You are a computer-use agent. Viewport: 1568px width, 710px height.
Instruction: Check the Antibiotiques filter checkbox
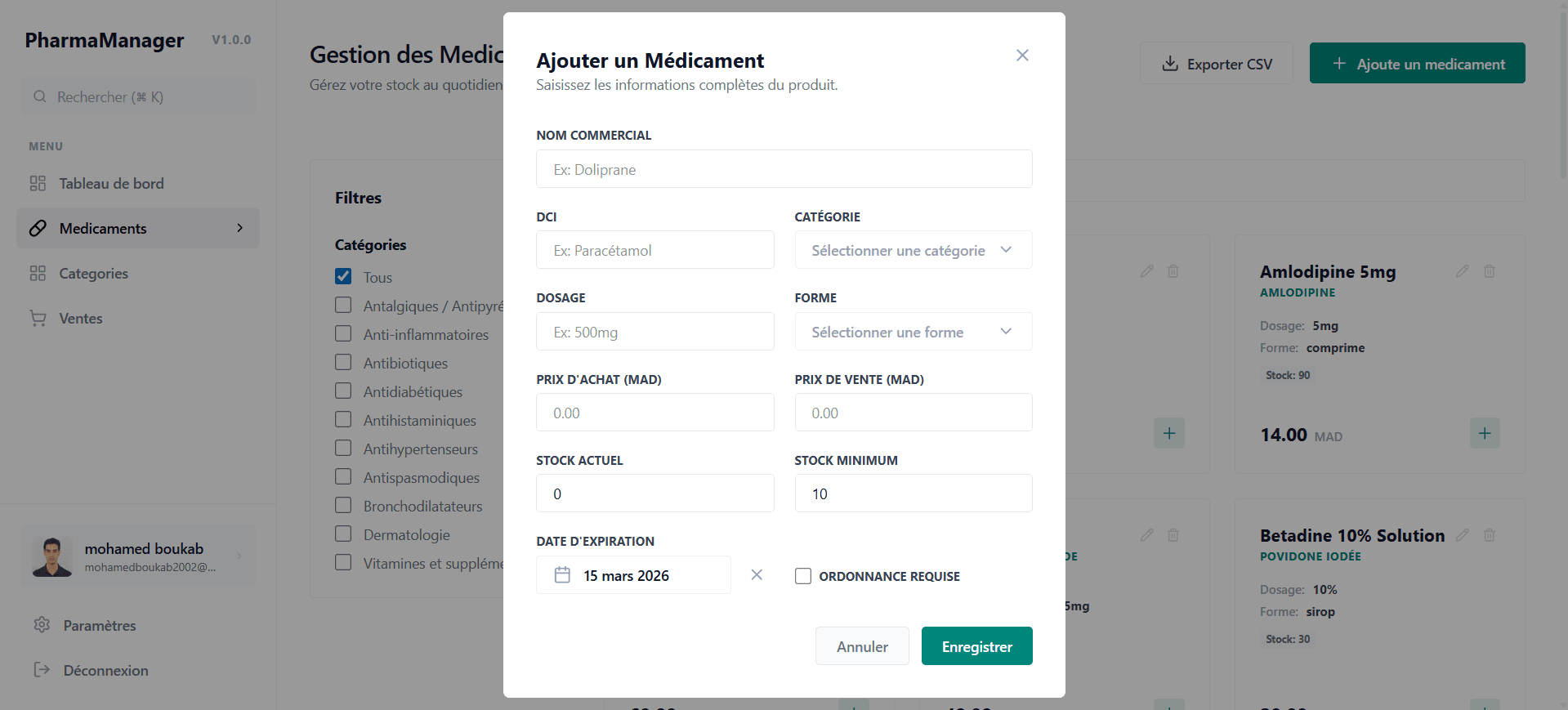[343, 362]
